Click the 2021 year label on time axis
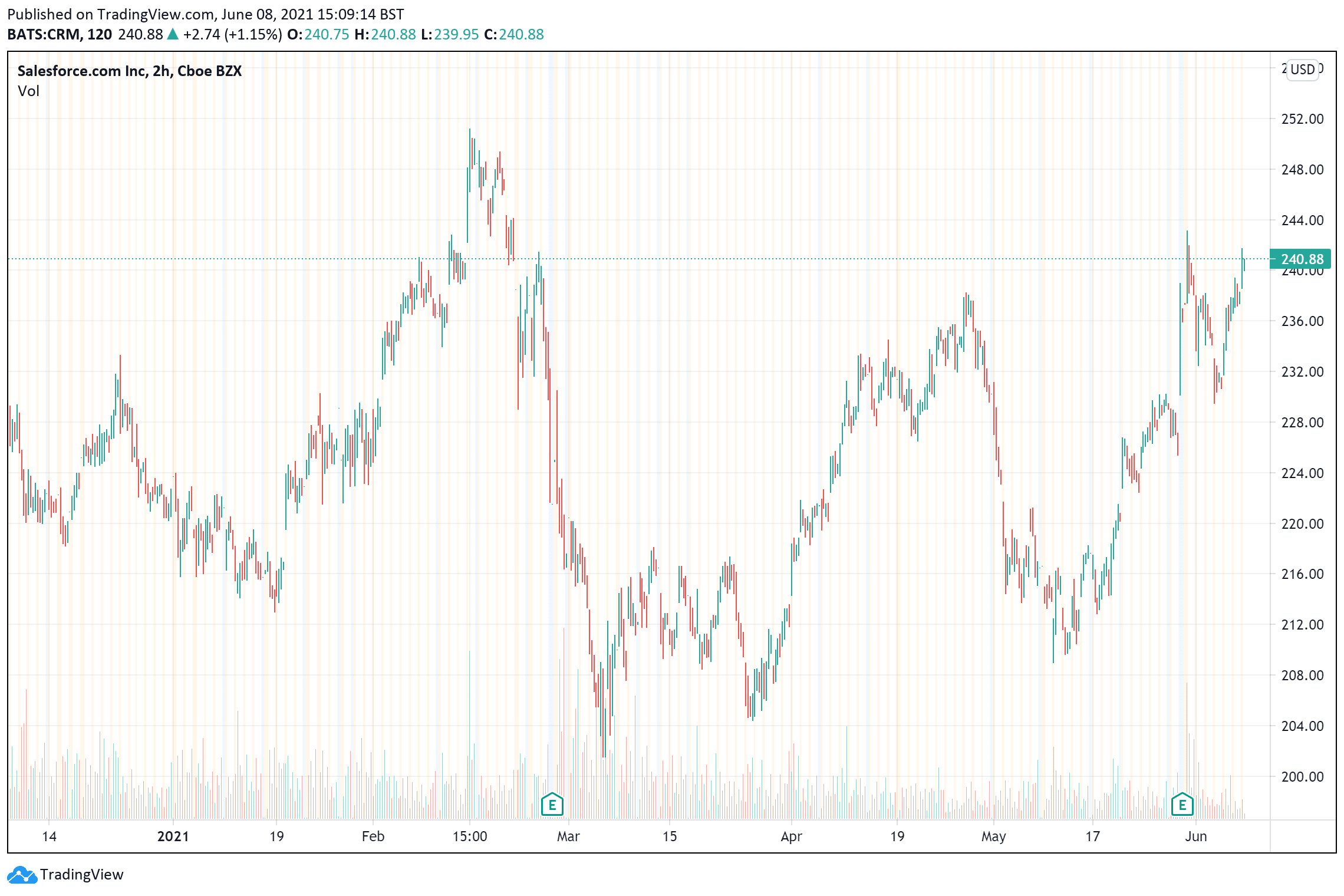This screenshot has height=896, width=1344. pos(173,836)
